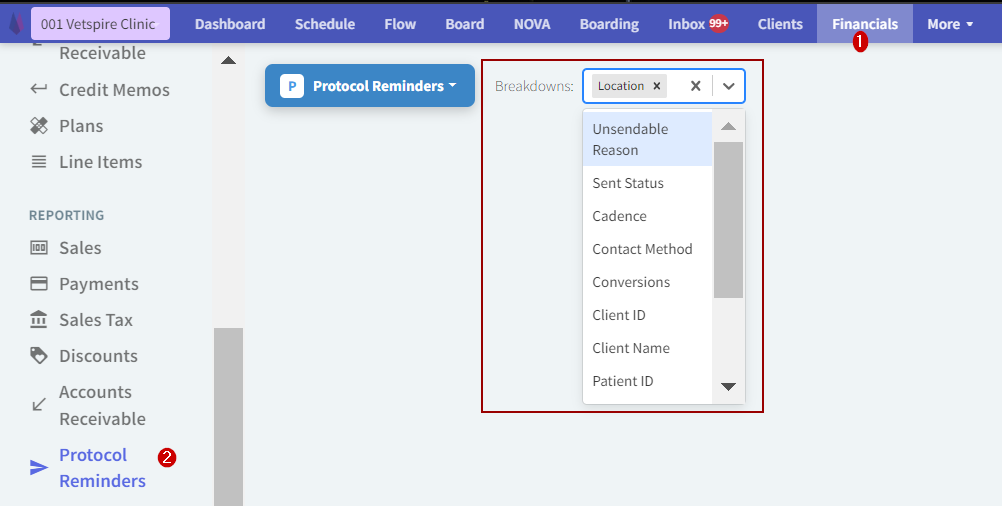
Task: Open Inbox with 99+ notifications
Action: pyautogui.click(x=697, y=24)
